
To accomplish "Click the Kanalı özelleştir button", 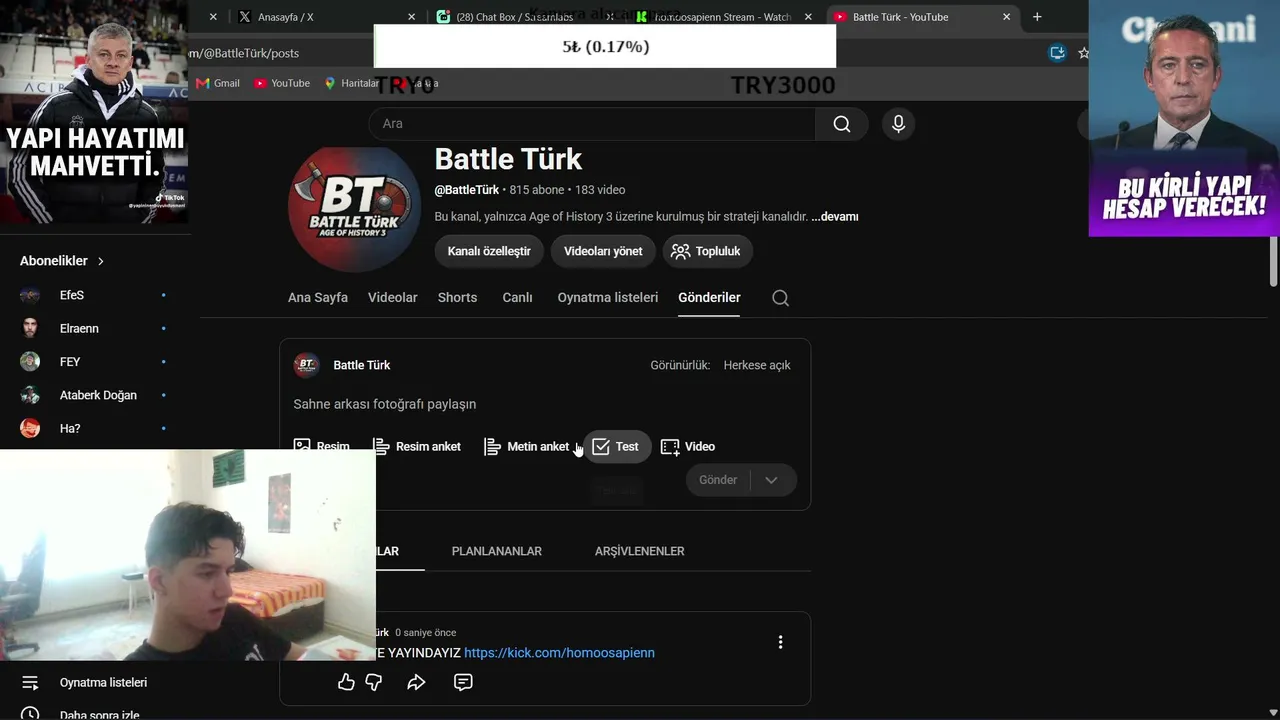I will click(489, 251).
